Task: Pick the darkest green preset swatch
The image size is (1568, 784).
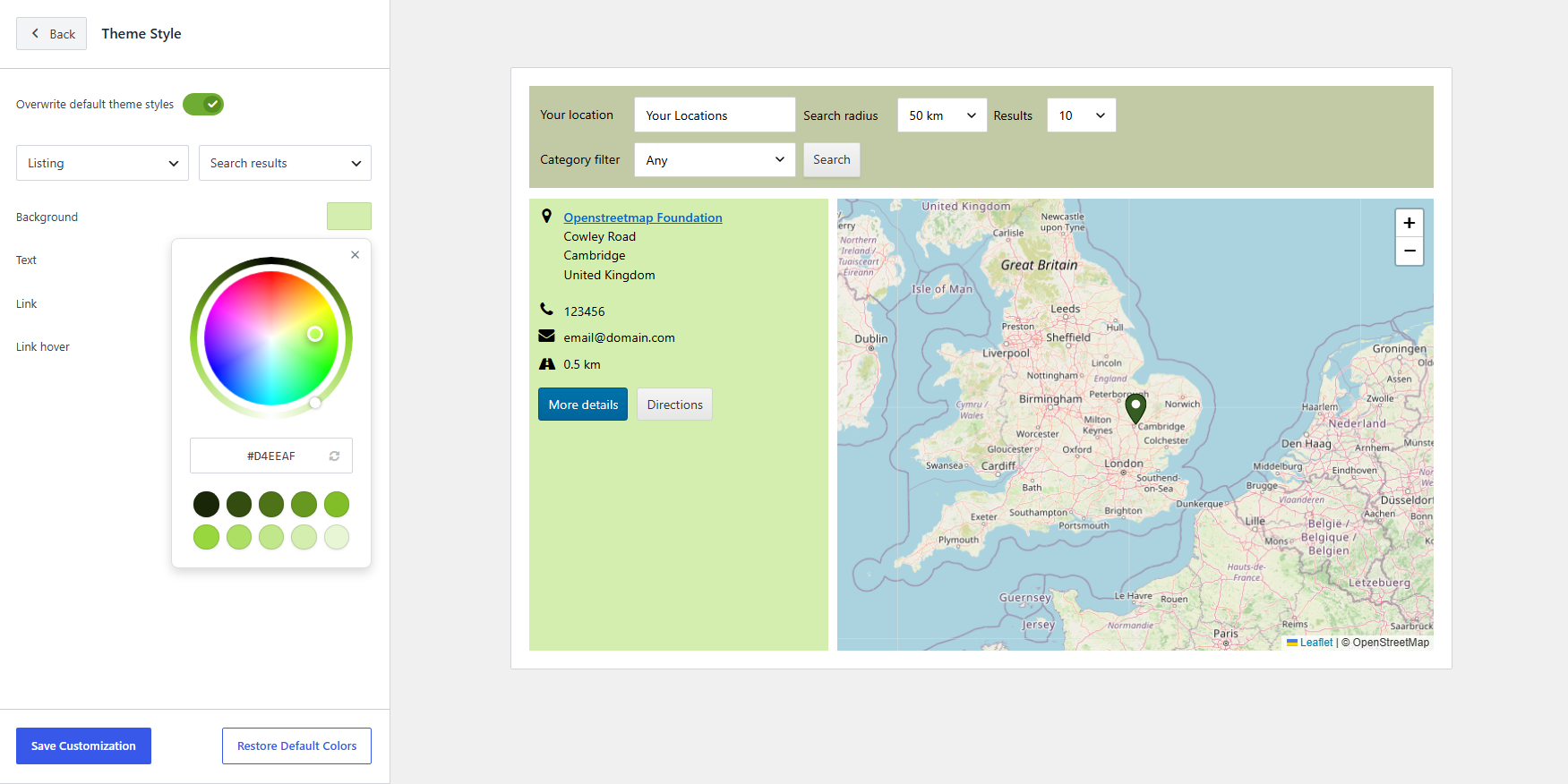Action: tap(206, 504)
